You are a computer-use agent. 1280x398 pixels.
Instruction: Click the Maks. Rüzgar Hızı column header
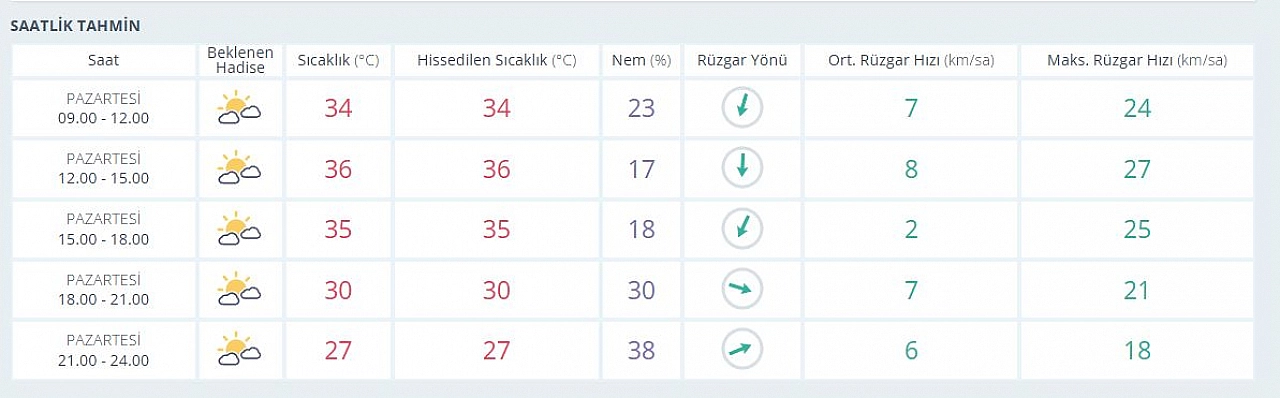(1136, 60)
